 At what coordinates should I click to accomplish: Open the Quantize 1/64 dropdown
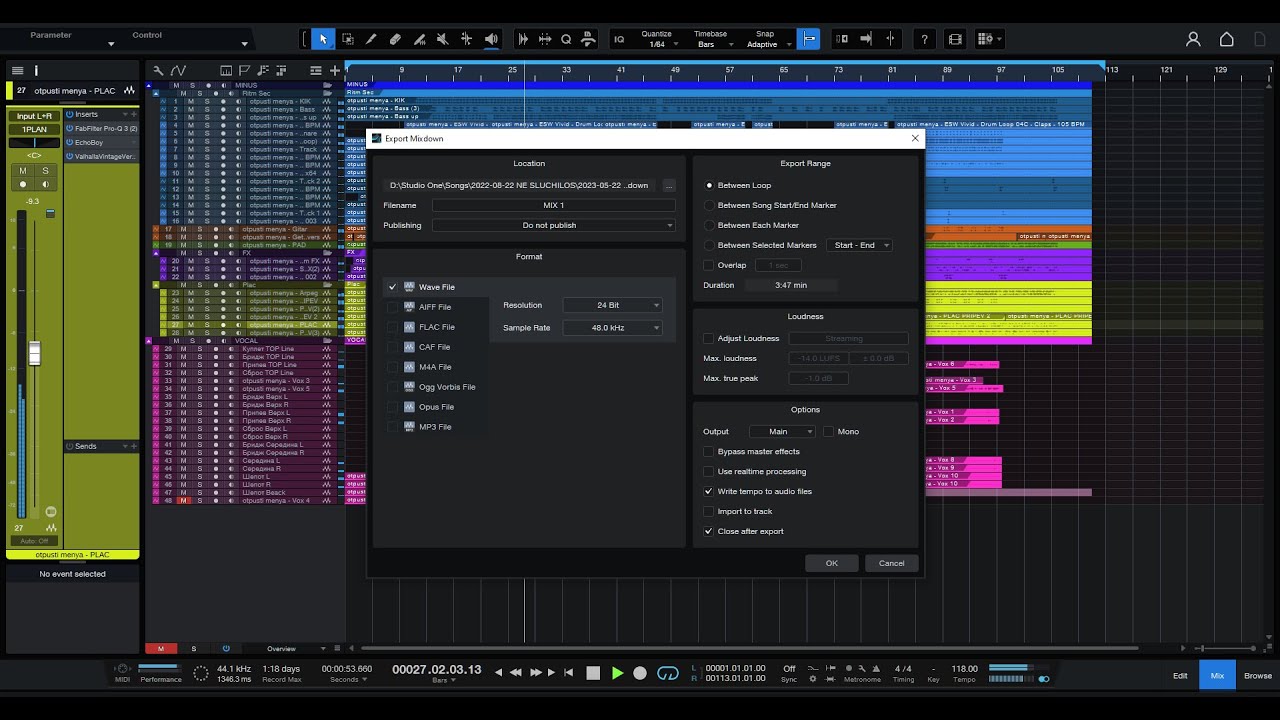click(659, 44)
